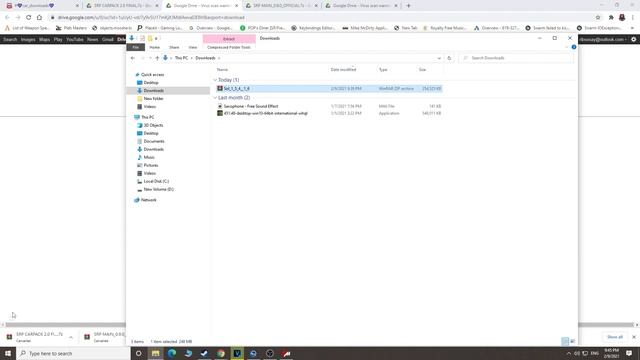
Task: Open the Royalty Free Music bookmark
Action: (445, 28)
